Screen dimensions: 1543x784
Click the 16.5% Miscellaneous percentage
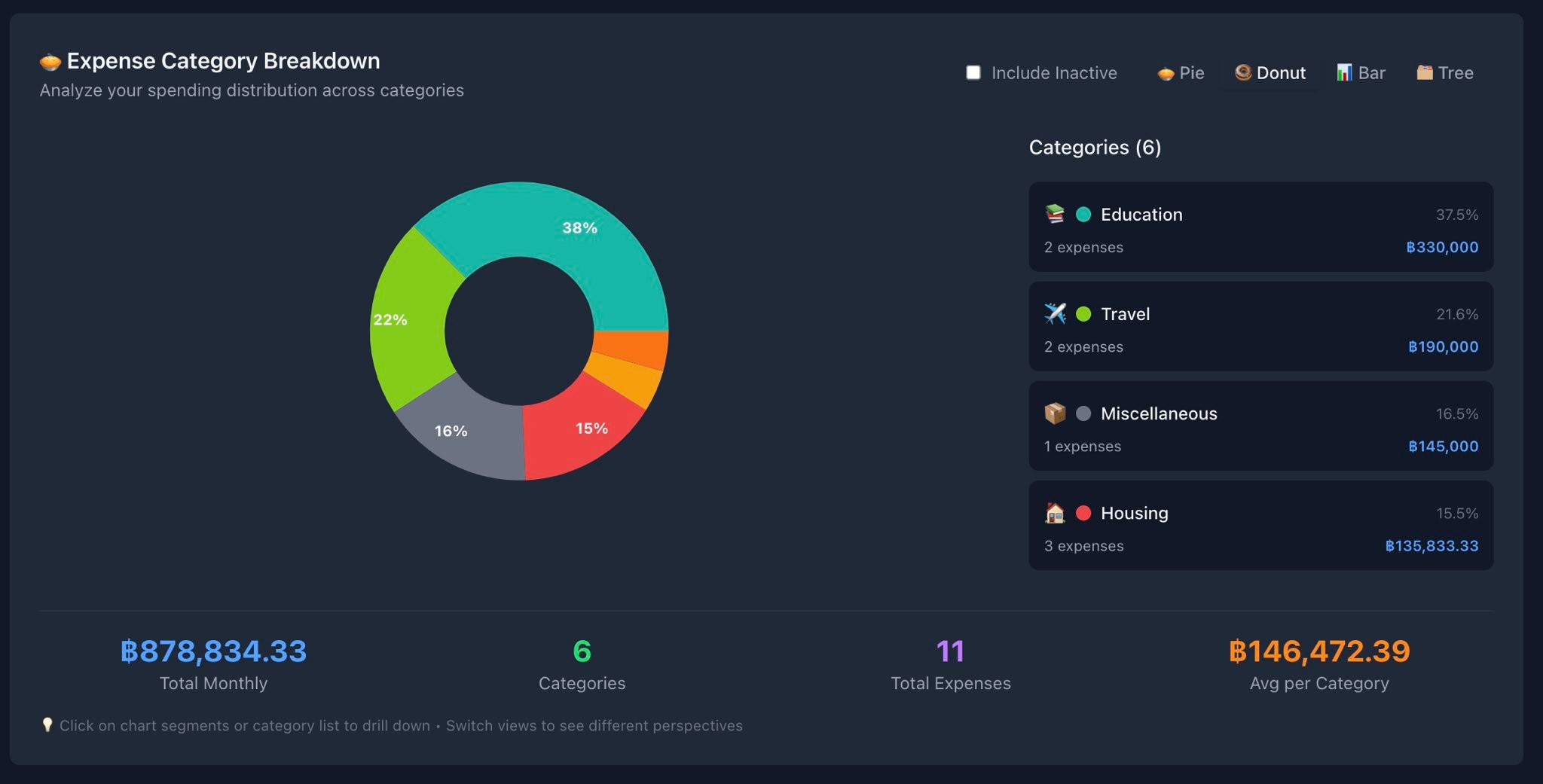click(1457, 413)
